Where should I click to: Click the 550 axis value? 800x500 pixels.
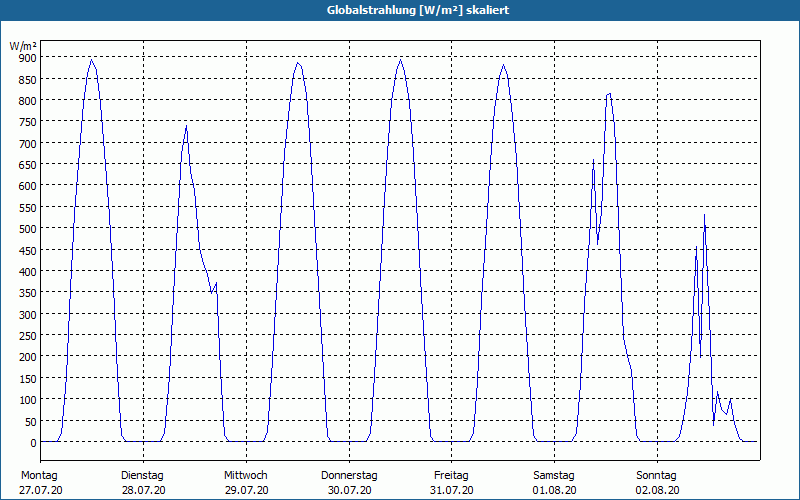(x=28, y=208)
